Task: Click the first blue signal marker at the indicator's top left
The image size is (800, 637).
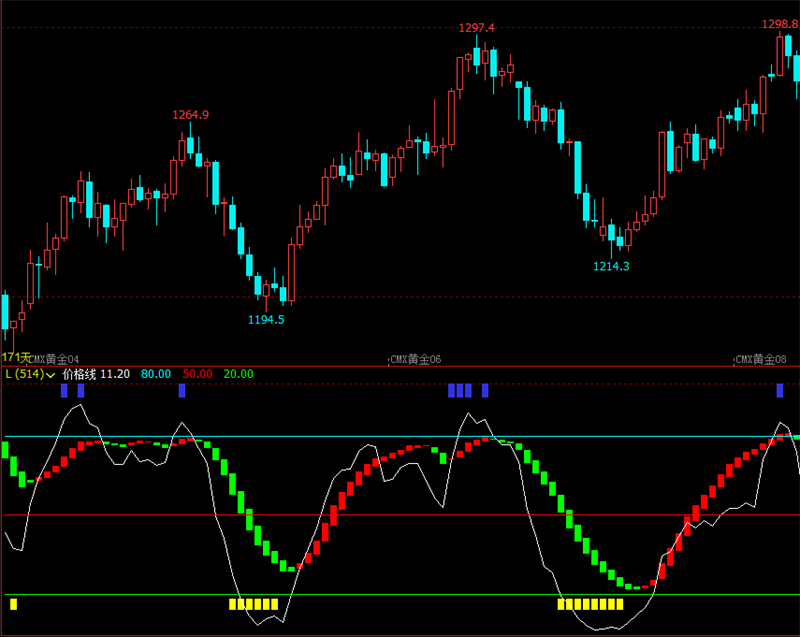Action: [64, 391]
